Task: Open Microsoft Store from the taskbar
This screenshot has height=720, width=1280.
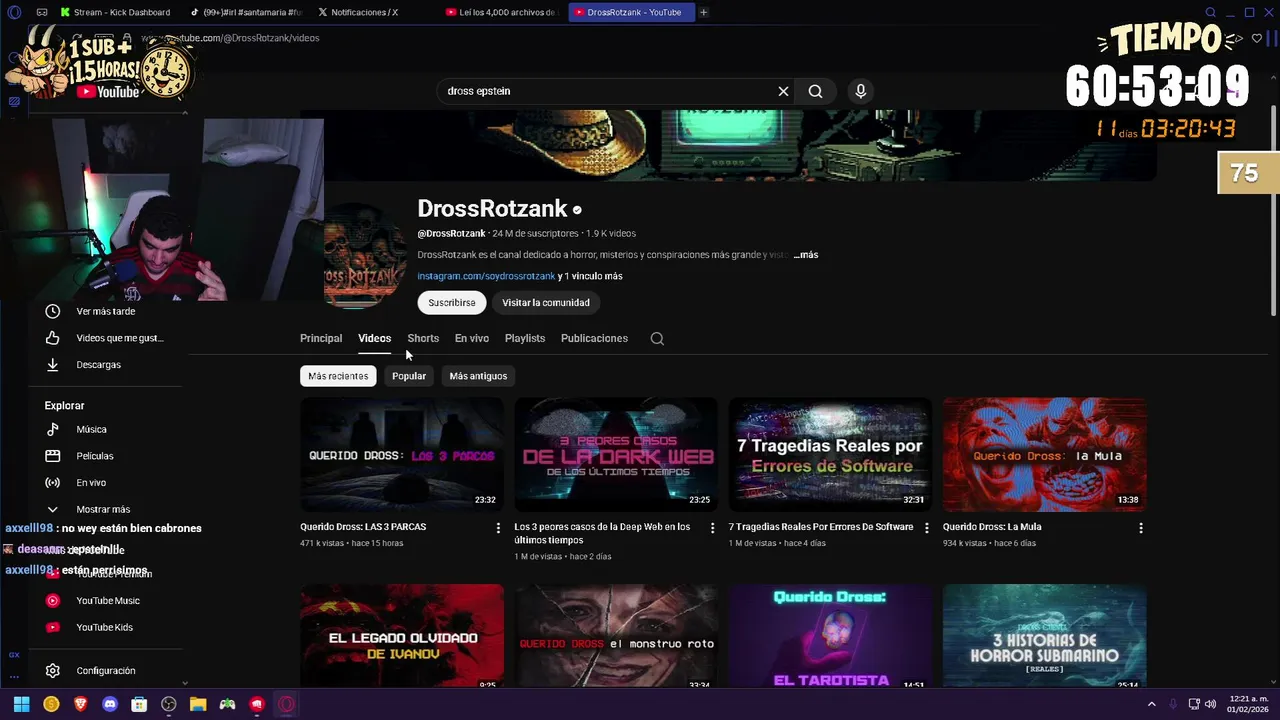Action: (x=139, y=704)
